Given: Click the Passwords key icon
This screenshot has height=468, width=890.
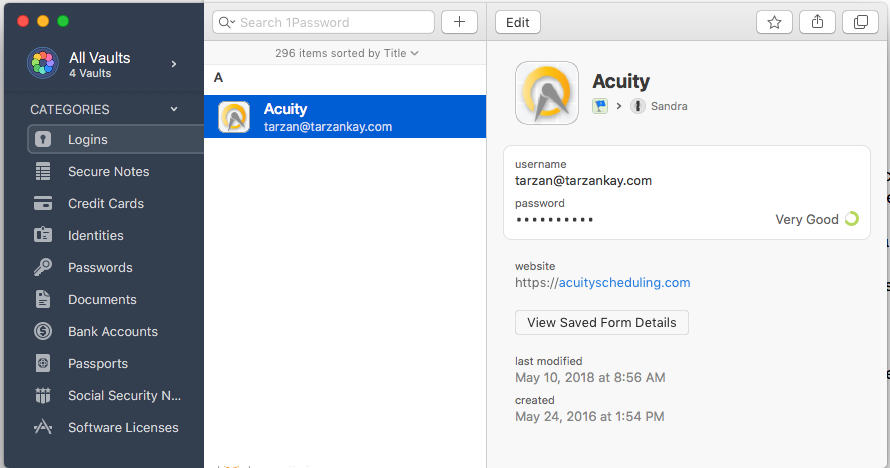Looking at the screenshot, I should click(43, 267).
